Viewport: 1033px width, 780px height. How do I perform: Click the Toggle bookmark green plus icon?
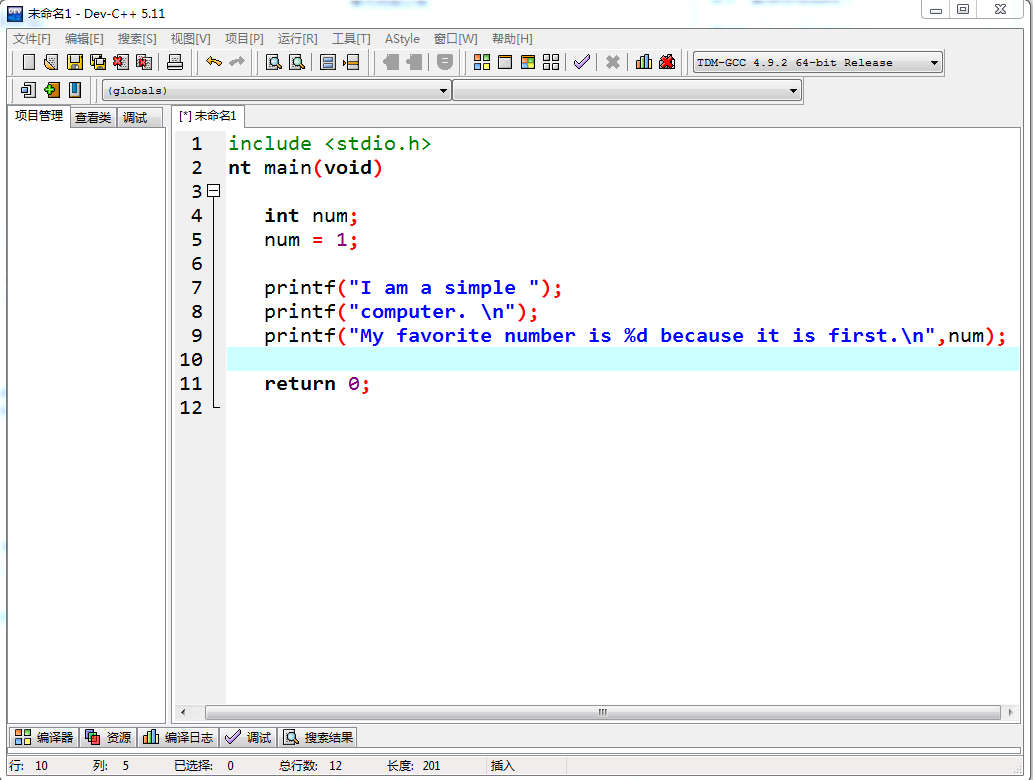[x=51, y=90]
